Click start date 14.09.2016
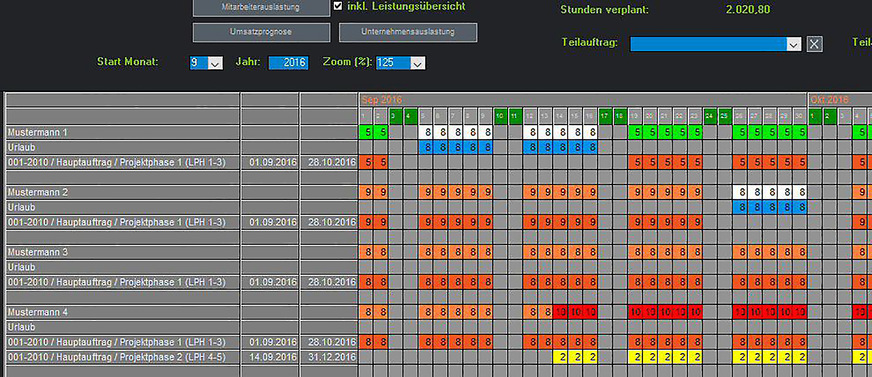The height and width of the screenshot is (377, 872). (x=270, y=357)
